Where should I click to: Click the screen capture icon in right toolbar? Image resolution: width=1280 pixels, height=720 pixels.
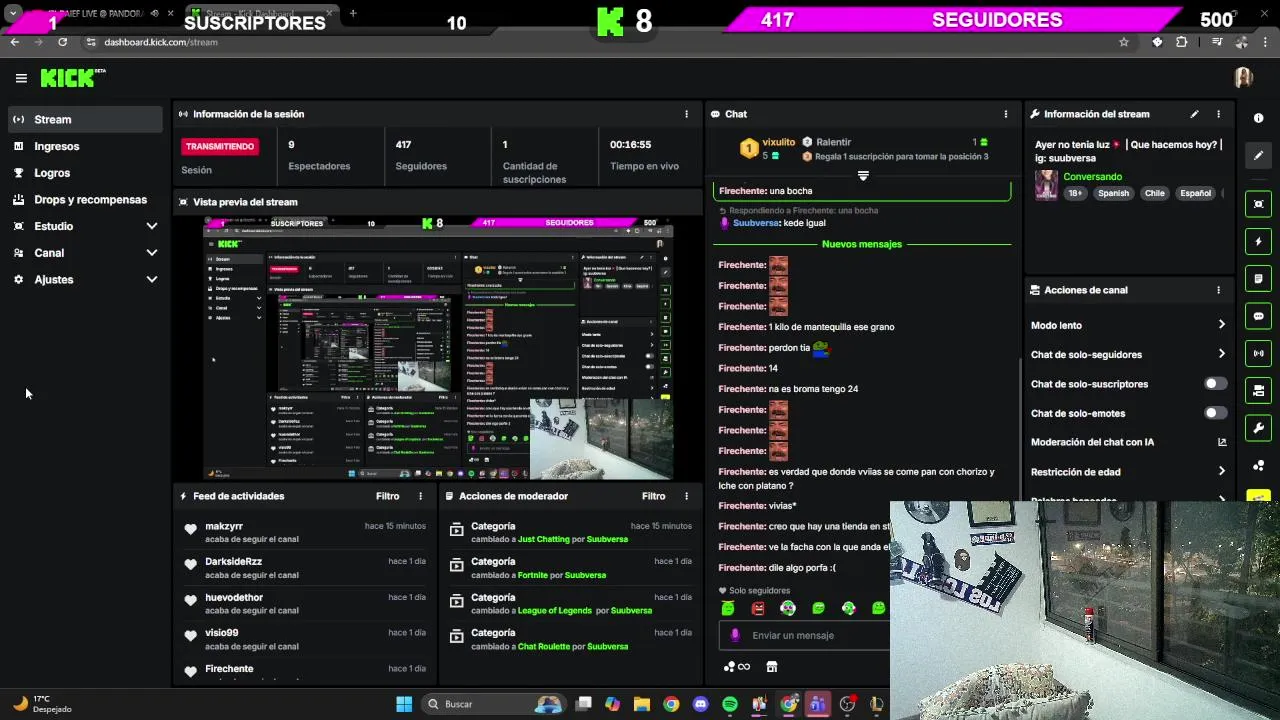[x=1258, y=204]
